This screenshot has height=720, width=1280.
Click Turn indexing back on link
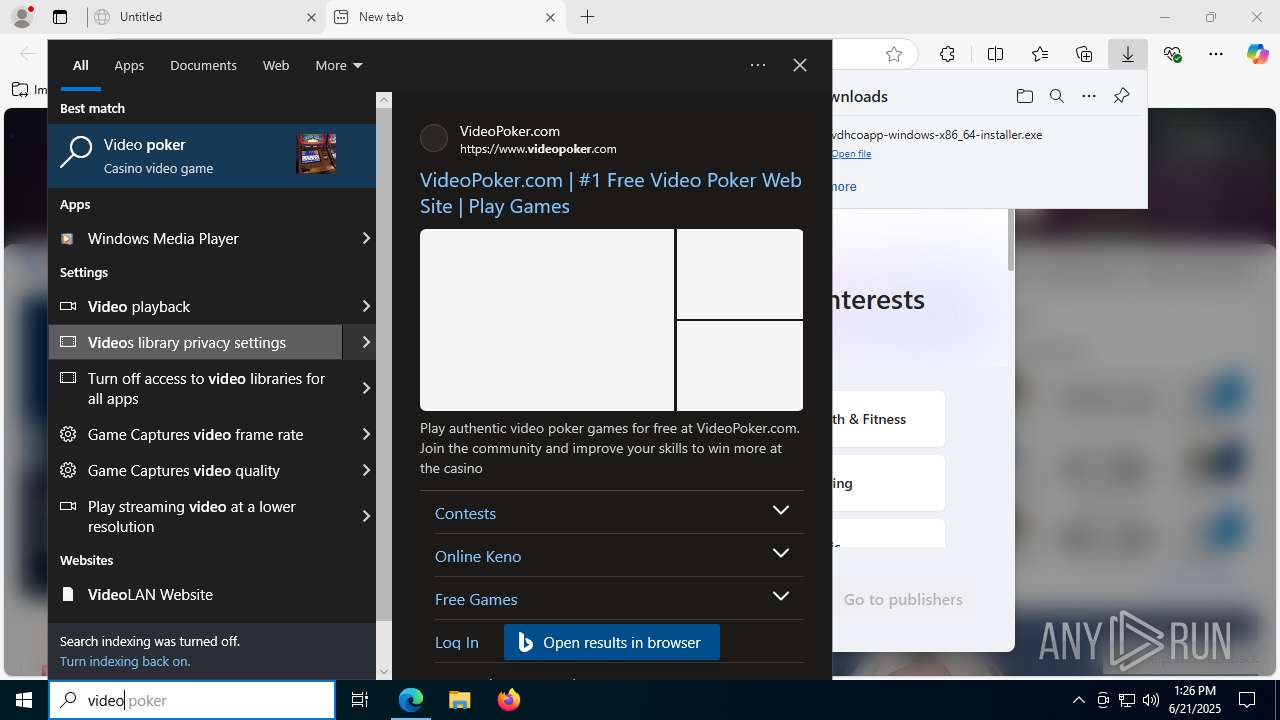[x=125, y=661]
